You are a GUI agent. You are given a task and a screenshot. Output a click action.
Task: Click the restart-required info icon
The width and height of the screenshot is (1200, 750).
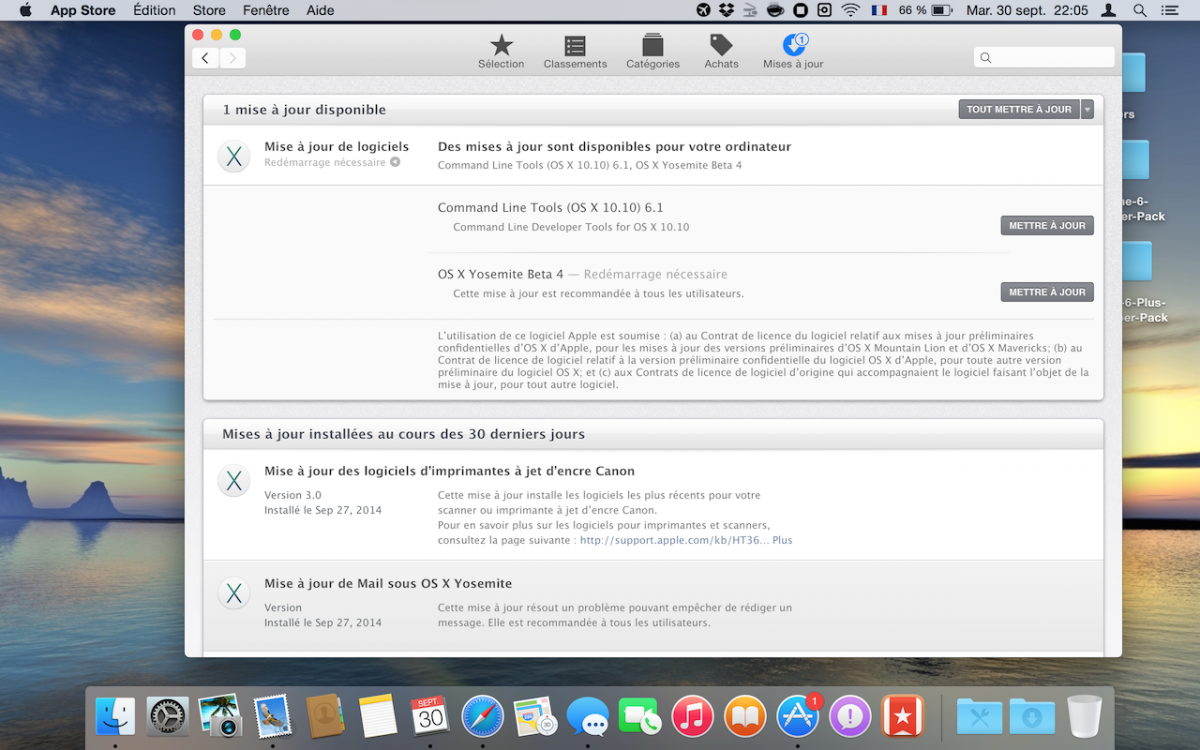[x=395, y=162]
